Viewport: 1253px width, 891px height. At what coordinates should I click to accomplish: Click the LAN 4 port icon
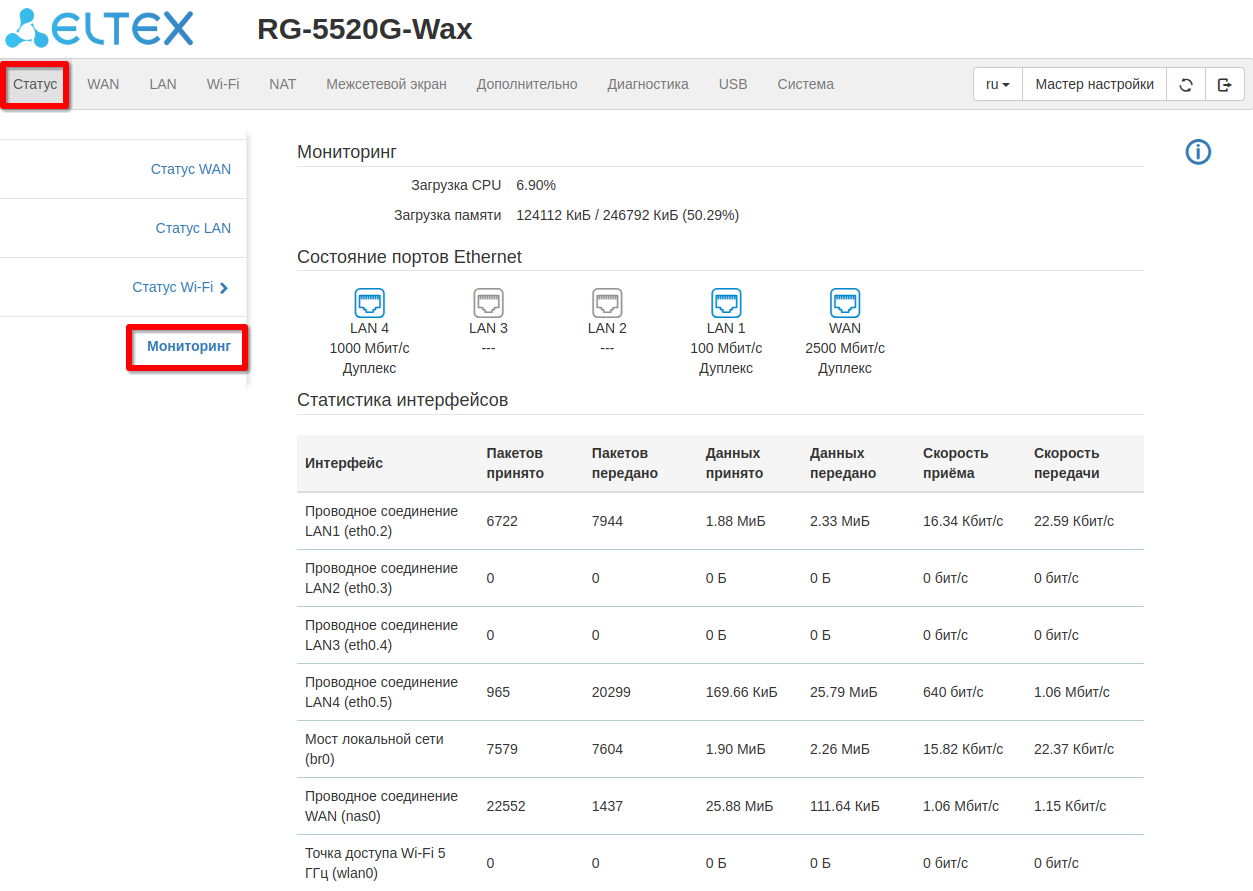click(369, 303)
